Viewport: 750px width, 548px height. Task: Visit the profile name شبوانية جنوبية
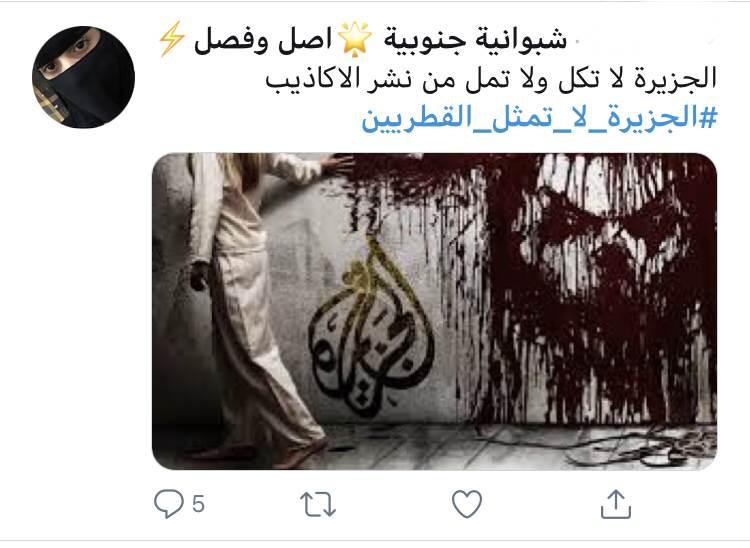[475, 40]
